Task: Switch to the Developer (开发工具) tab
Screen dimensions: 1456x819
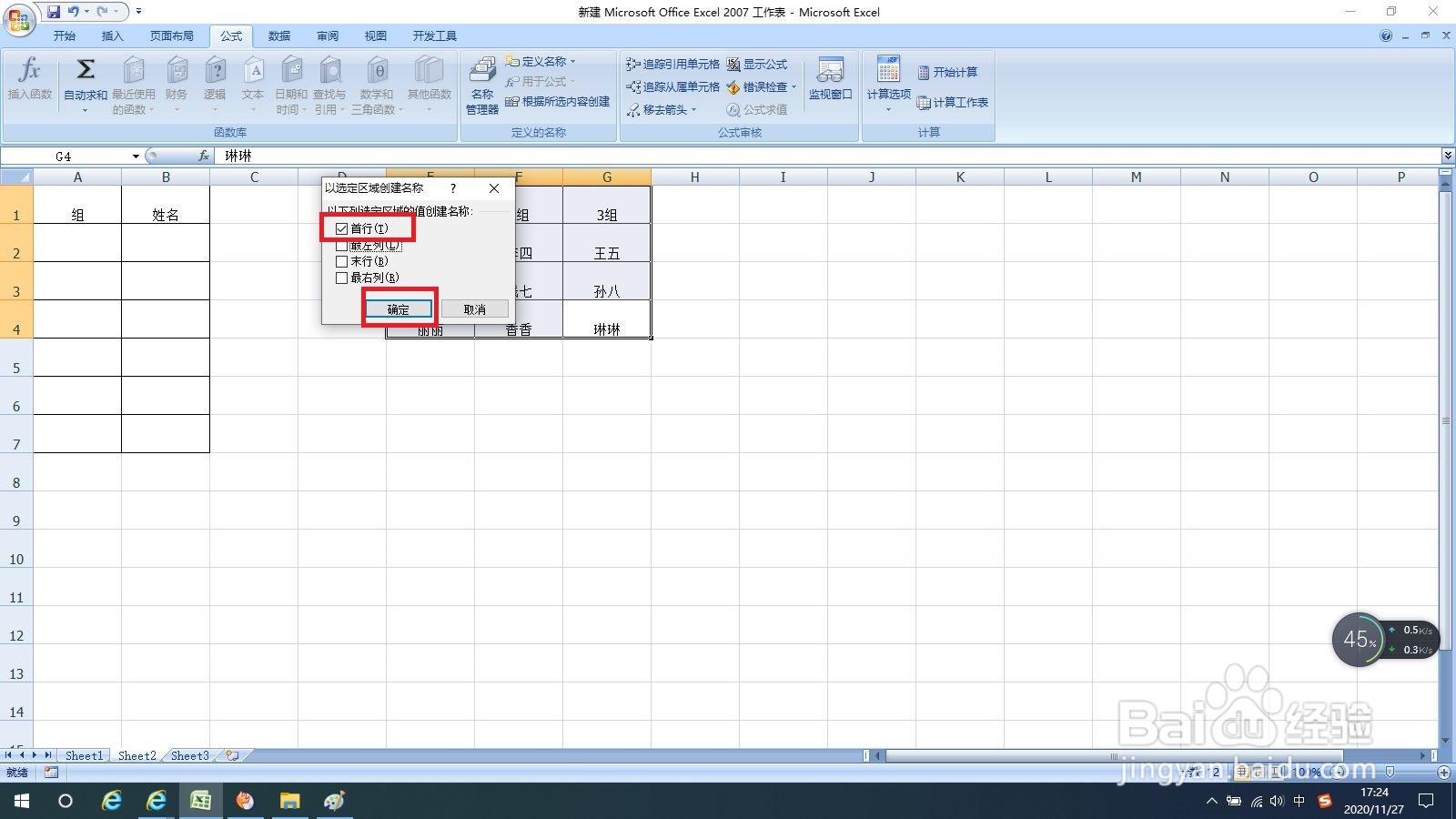Action: pyautogui.click(x=435, y=35)
